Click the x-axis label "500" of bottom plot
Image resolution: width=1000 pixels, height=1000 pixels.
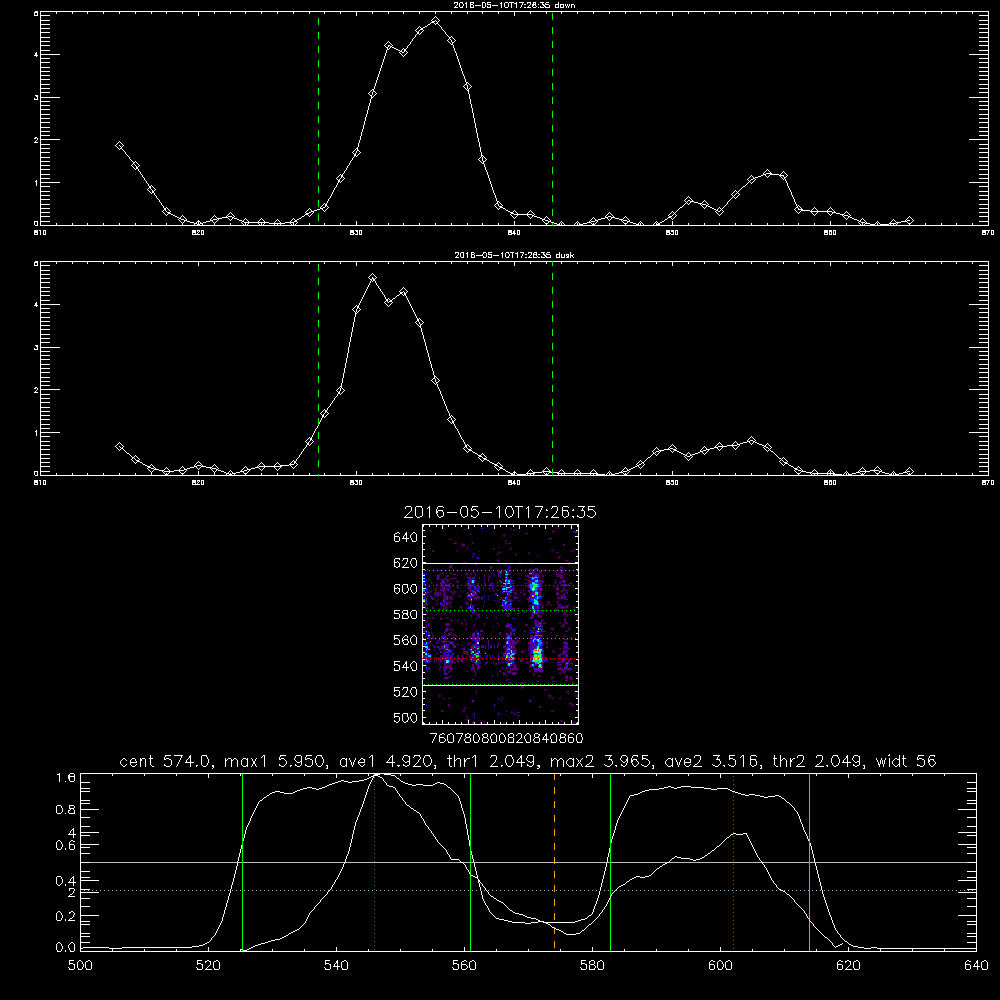[x=80, y=966]
